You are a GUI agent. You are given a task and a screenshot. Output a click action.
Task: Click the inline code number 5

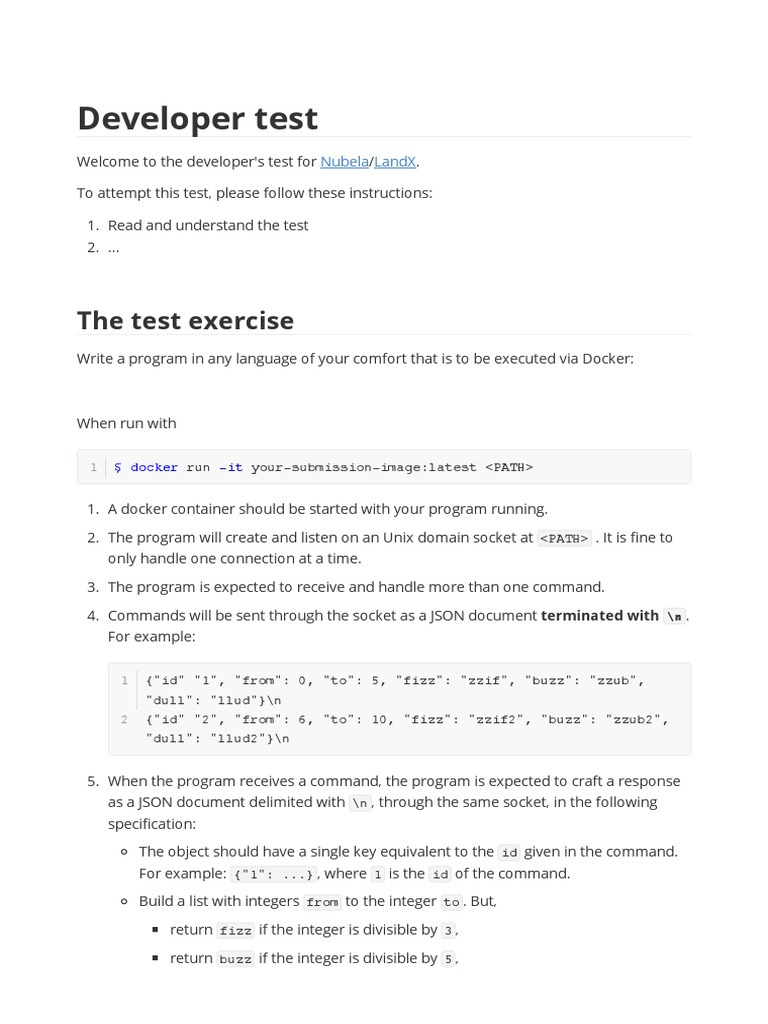(449, 958)
